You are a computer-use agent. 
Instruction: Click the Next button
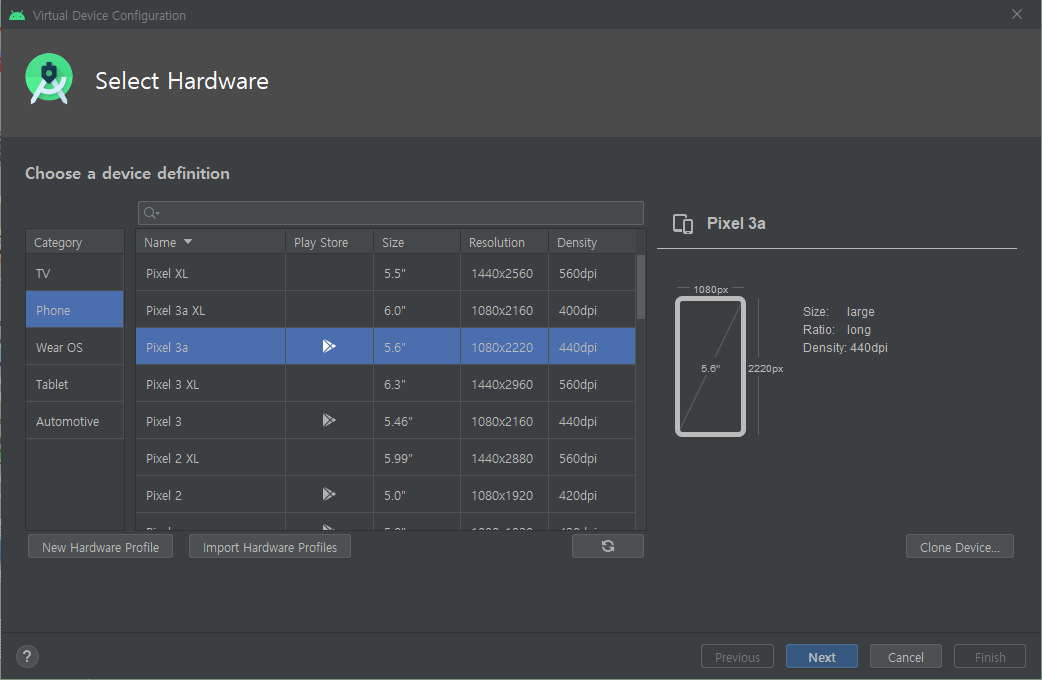tap(822, 657)
